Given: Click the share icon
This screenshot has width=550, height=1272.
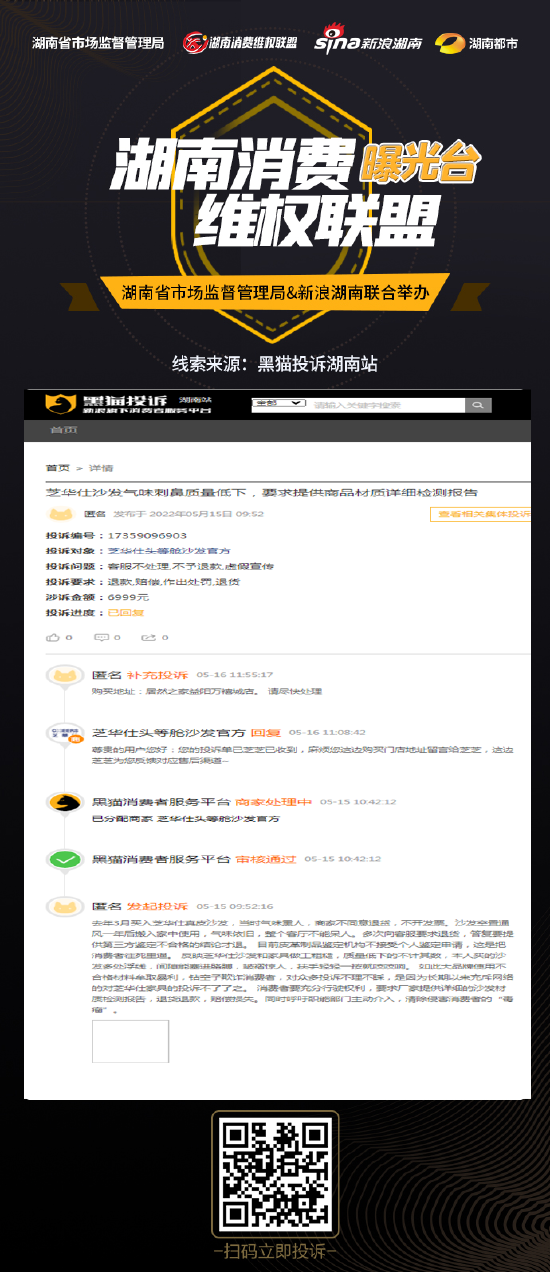Looking at the screenshot, I should (148, 637).
